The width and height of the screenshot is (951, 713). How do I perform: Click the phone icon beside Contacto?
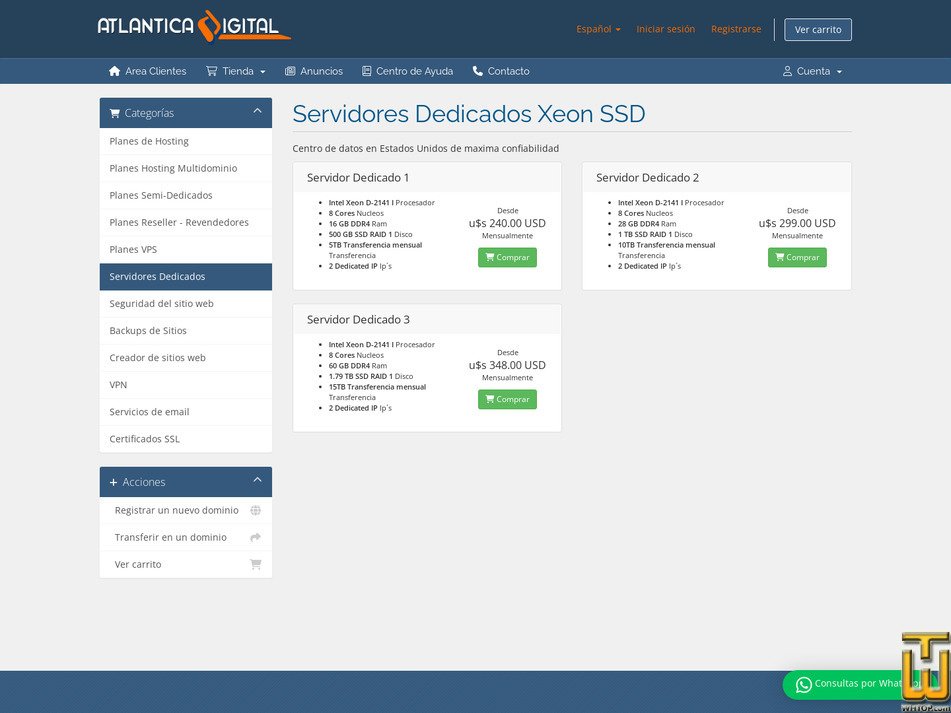click(x=478, y=71)
